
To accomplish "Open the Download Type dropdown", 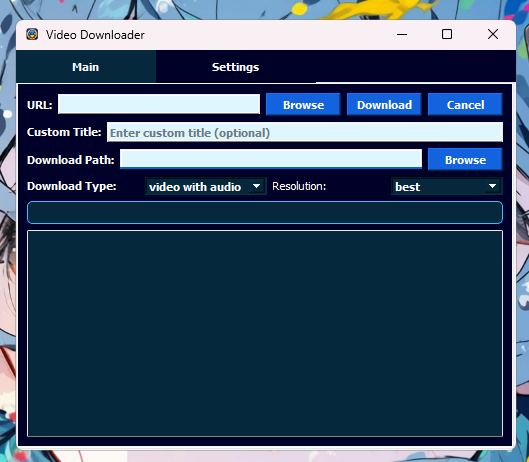I will click(206, 186).
